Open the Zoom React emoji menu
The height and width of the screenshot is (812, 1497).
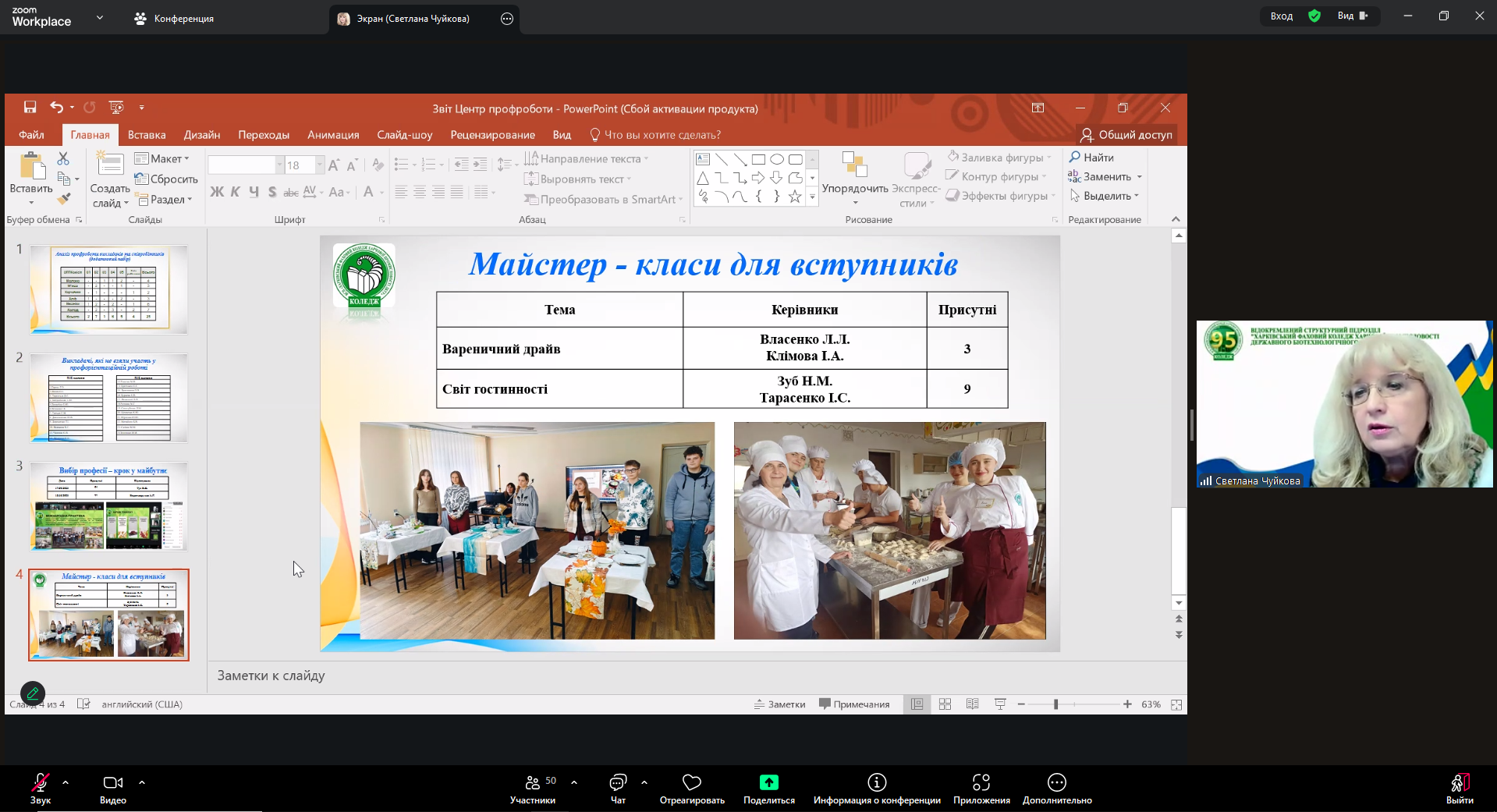click(x=691, y=788)
